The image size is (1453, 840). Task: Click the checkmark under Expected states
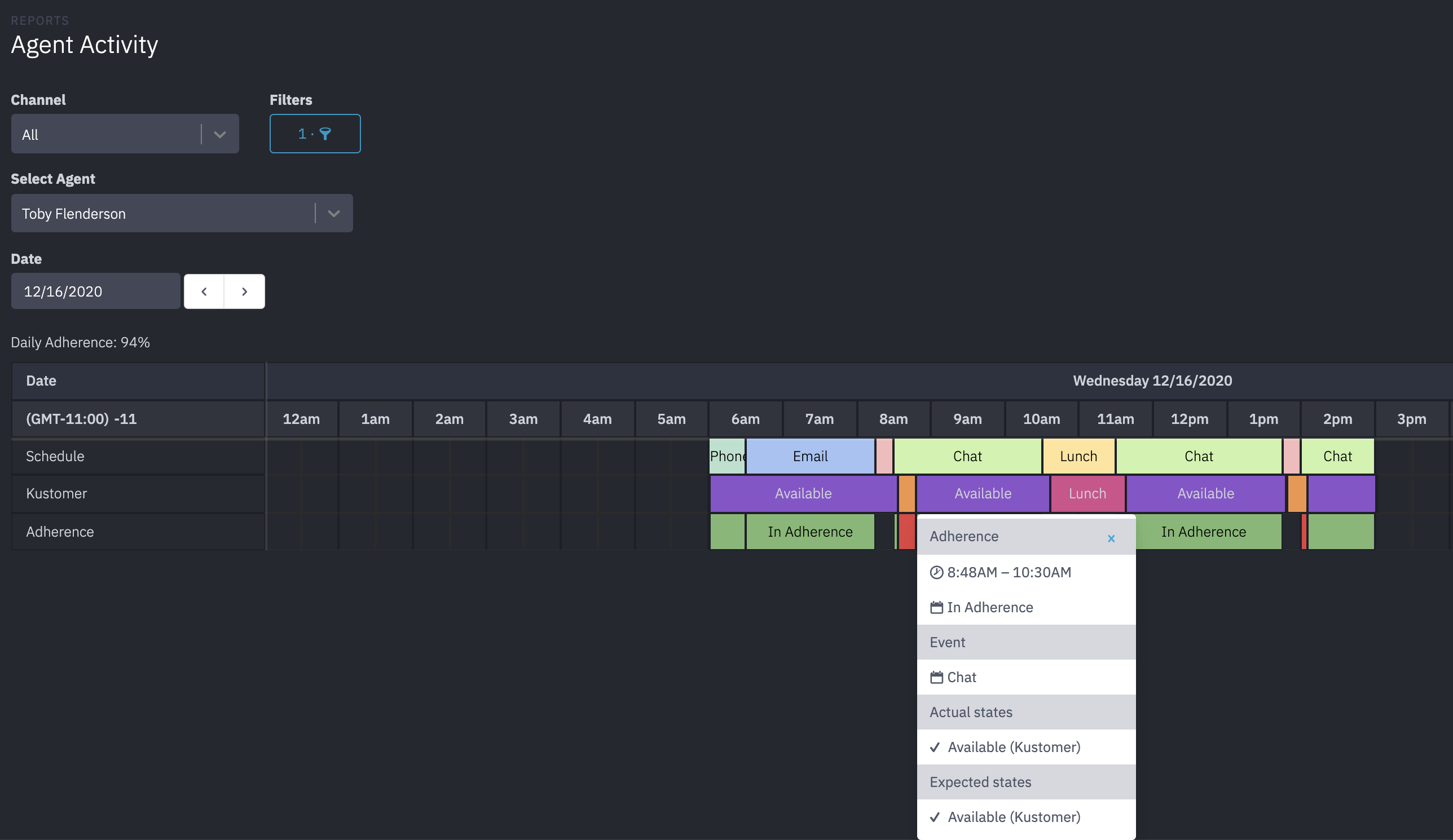point(935,817)
